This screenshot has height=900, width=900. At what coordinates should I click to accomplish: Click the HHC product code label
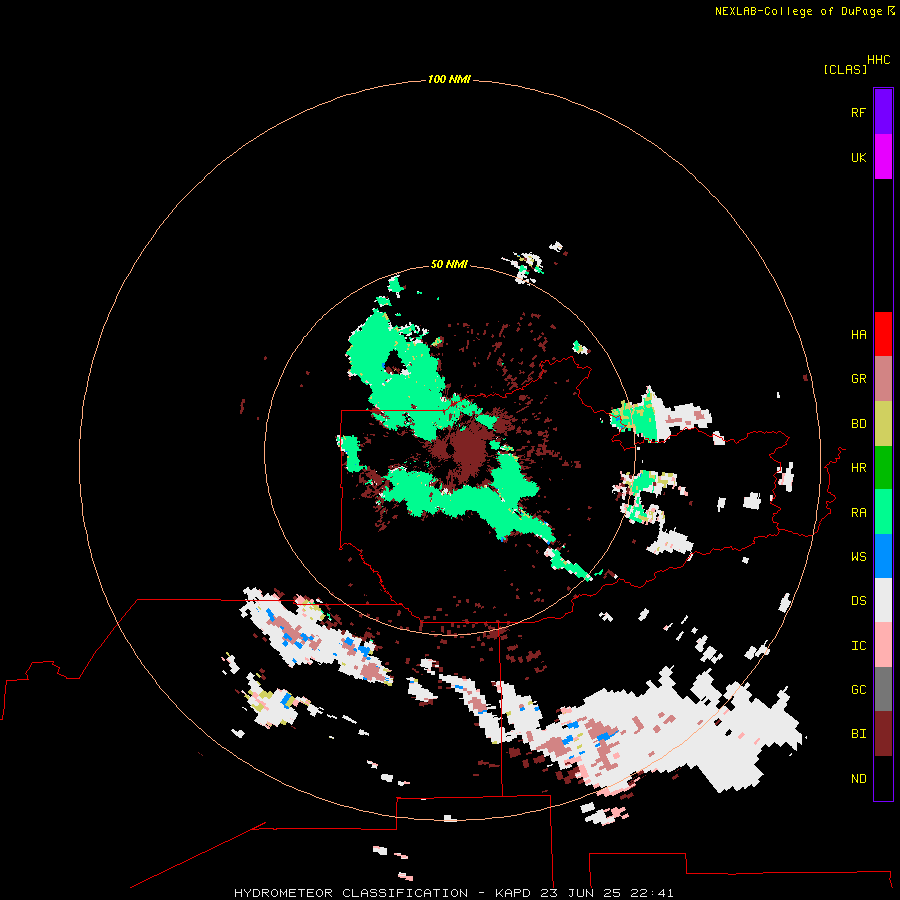[878, 60]
